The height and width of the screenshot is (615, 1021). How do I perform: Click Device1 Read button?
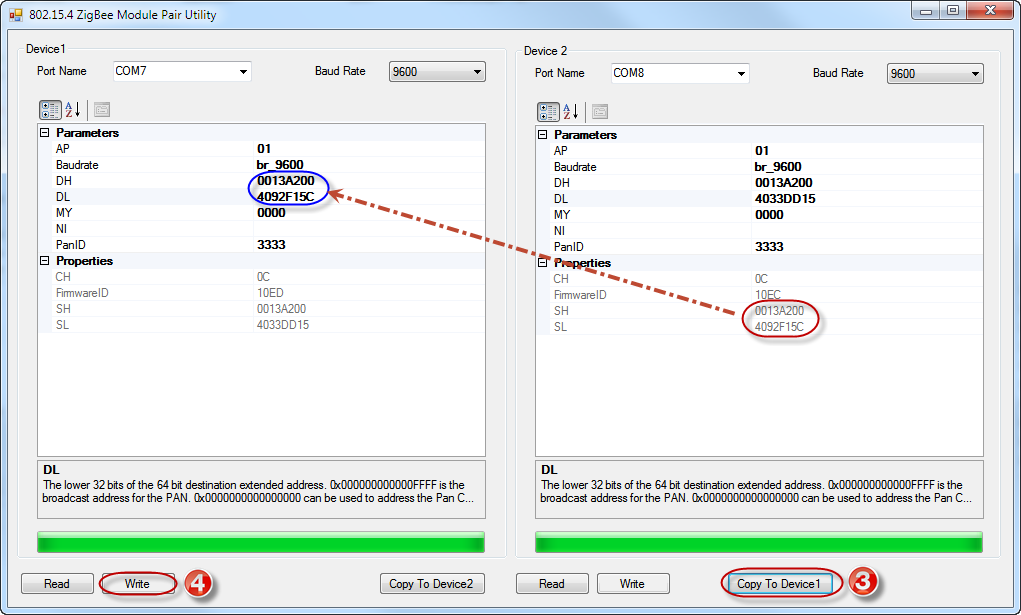(x=57, y=584)
